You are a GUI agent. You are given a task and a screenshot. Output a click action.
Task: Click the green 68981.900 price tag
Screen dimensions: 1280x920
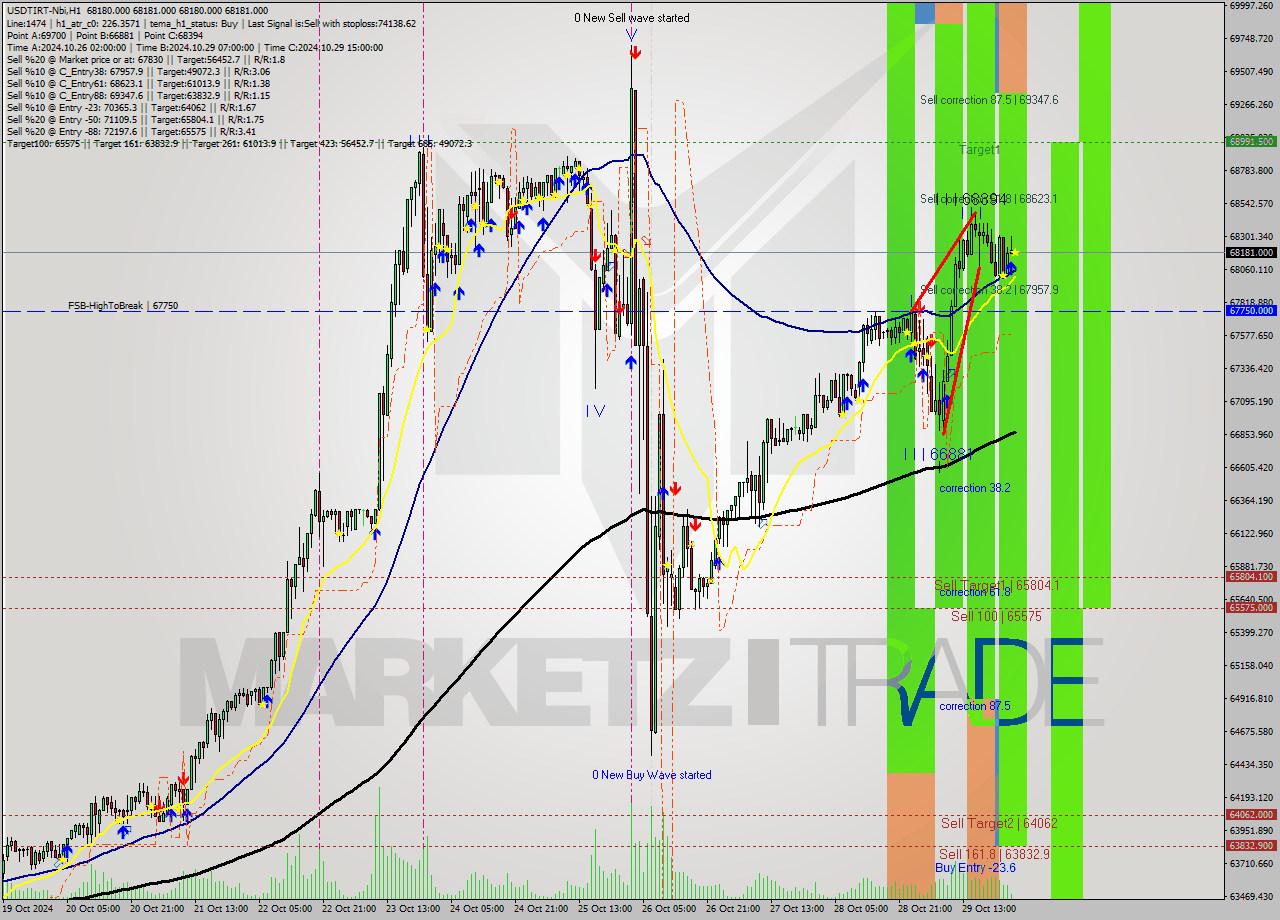(x=1251, y=141)
